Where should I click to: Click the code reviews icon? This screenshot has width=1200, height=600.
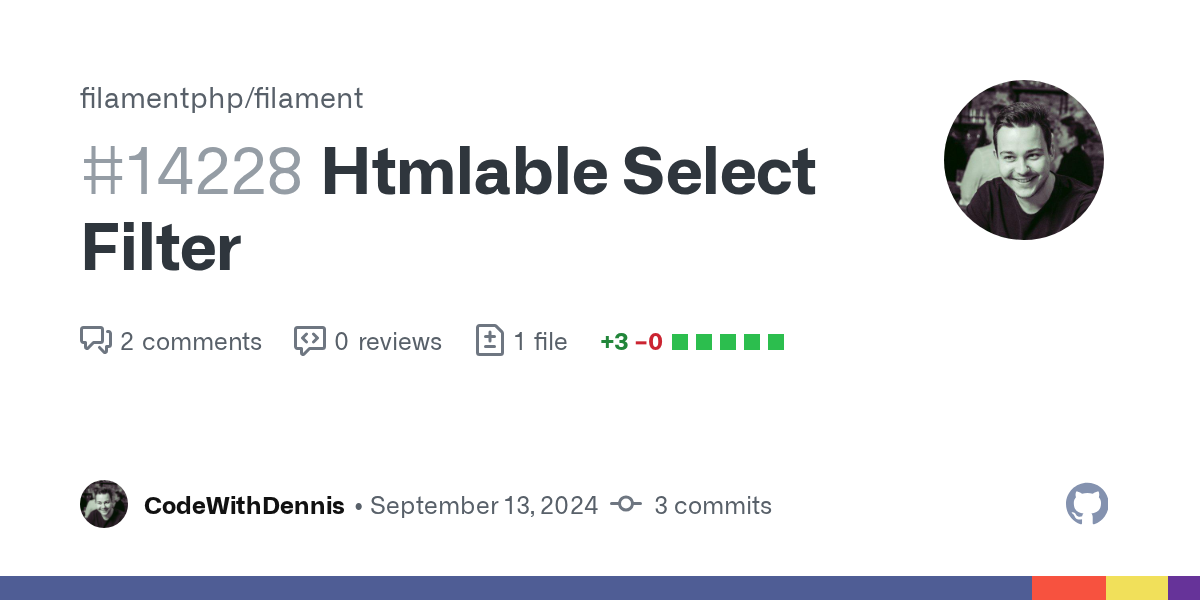click(310, 341)
